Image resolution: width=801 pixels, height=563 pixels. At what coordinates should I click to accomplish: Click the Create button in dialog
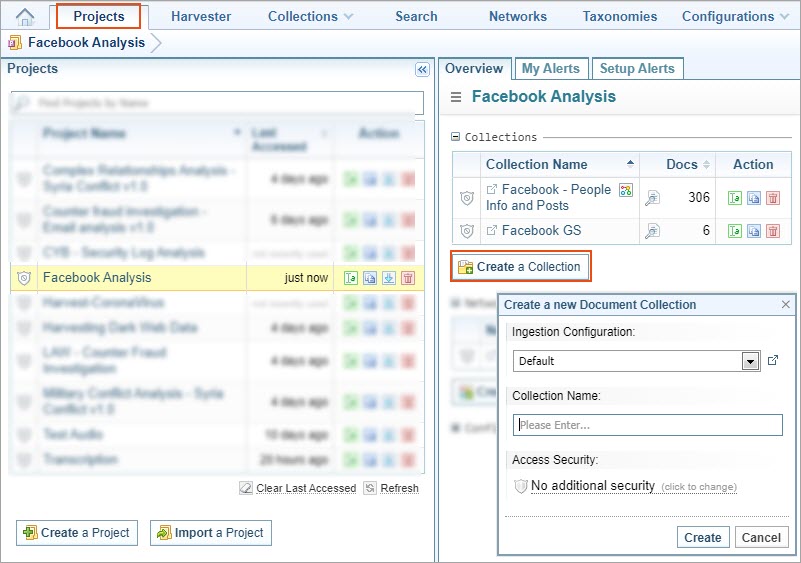(x=702, y=537)
